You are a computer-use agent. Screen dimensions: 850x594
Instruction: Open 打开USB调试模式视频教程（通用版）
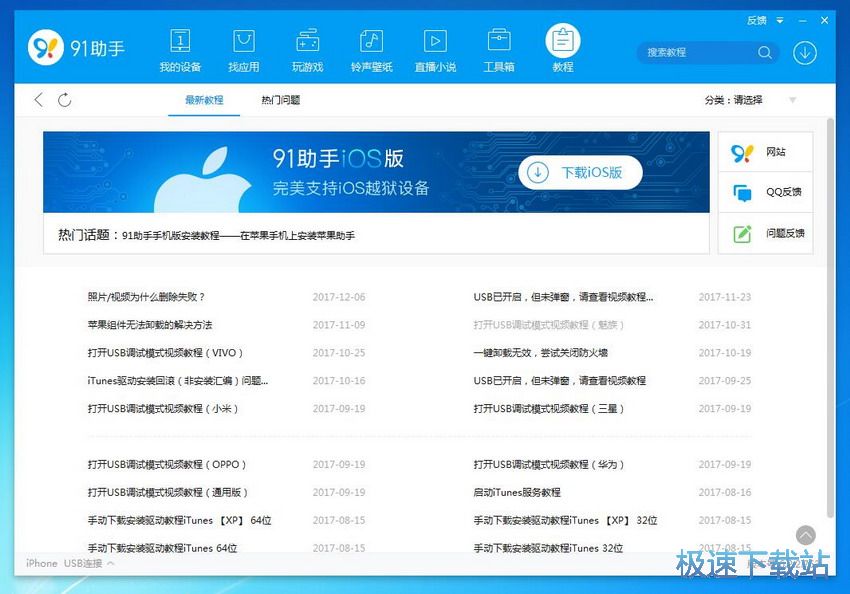tap(168, 492)
